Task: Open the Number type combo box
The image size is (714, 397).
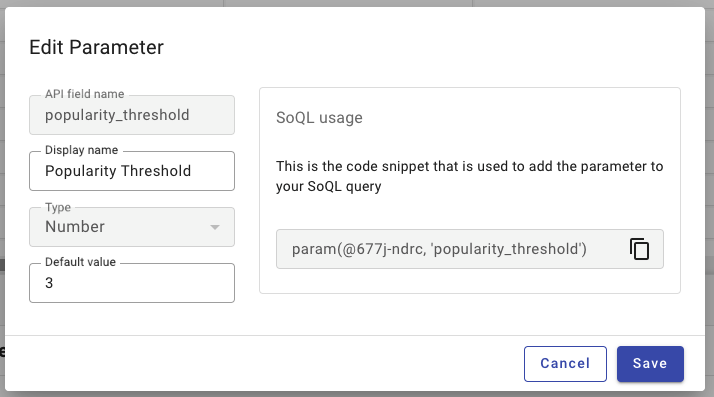Action: [132, 227]
